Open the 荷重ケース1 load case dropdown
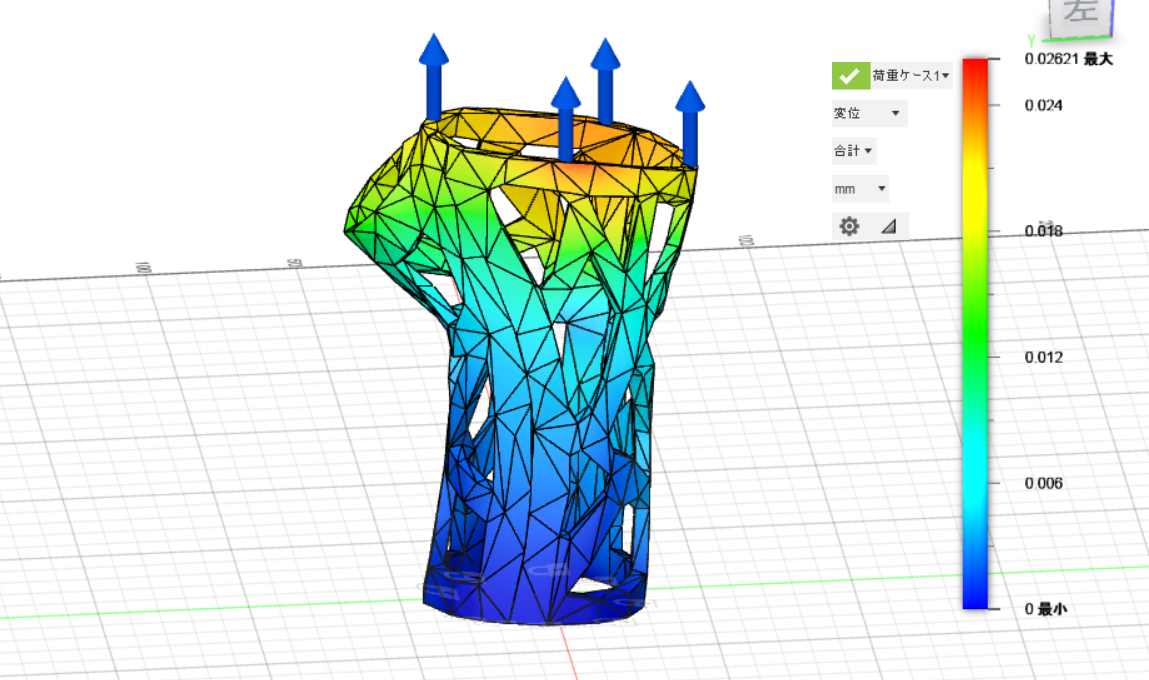The image size is (1149, 680). click(x=912, y=75)
